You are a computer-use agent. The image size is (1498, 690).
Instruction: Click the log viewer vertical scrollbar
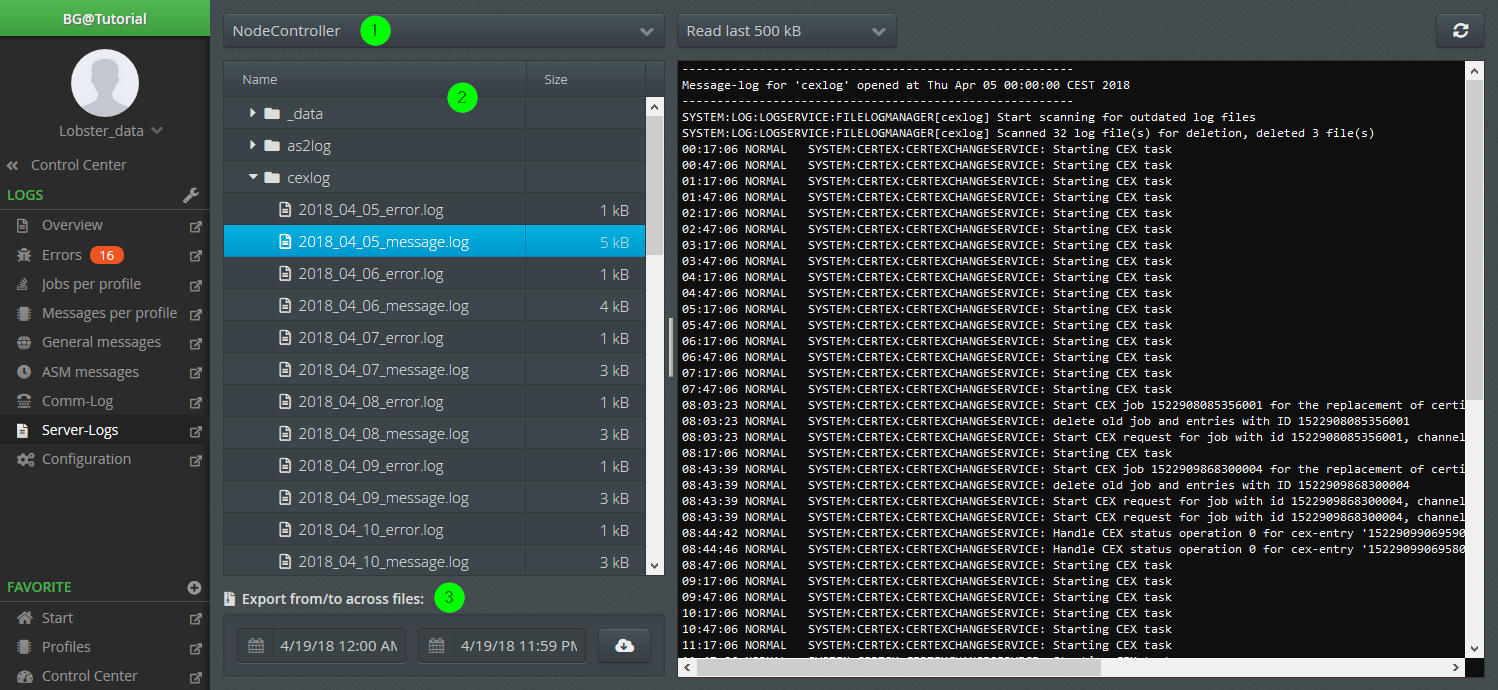[1474, 240]
